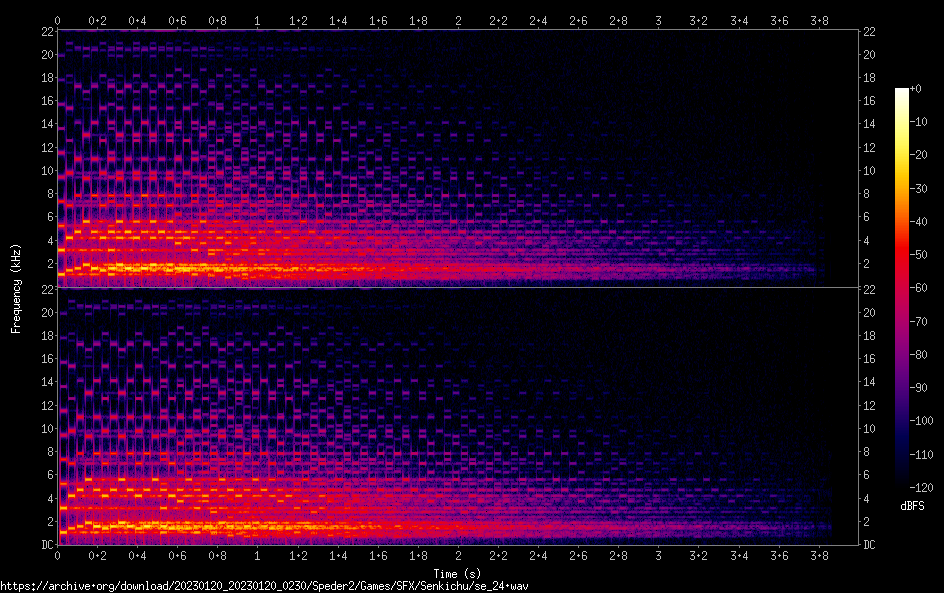This screenshot has height=593, width=944.
Task: Click the 'Time (s)' axis label
Action: point(457,573)
